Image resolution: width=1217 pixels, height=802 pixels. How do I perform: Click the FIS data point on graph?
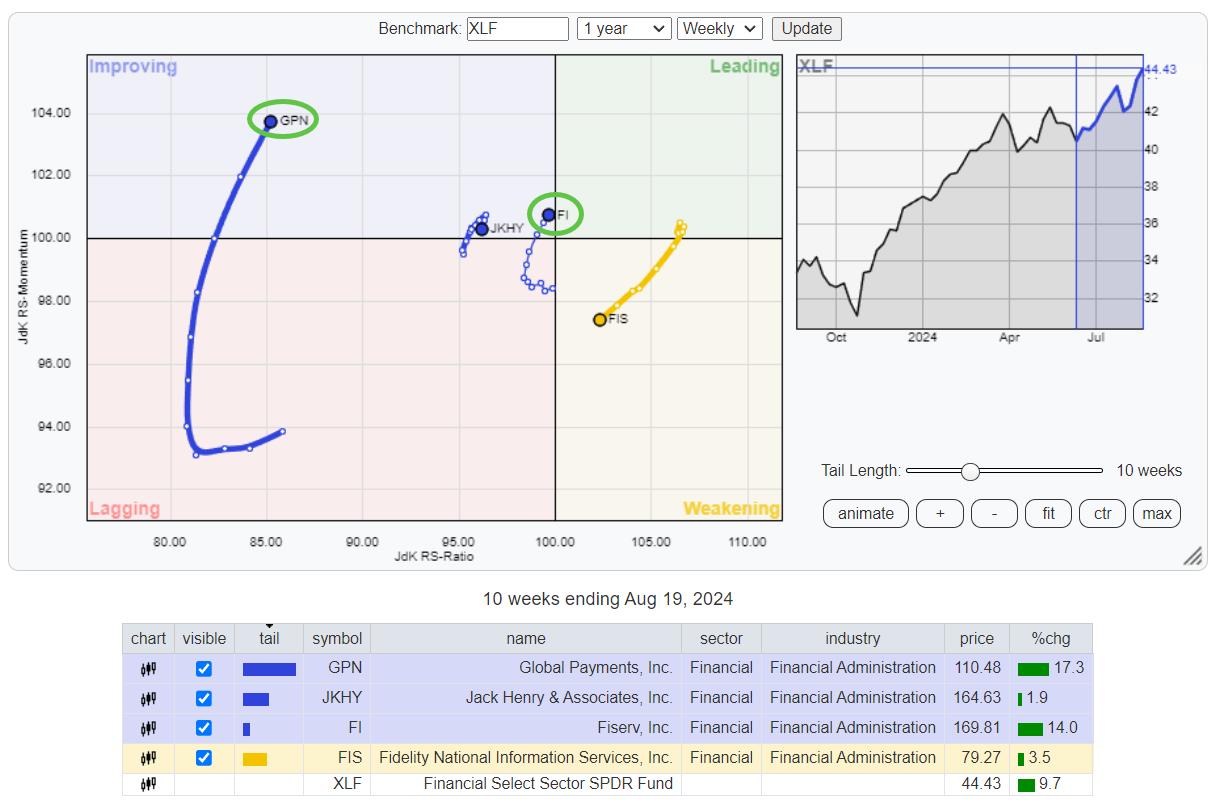point(600,320)
